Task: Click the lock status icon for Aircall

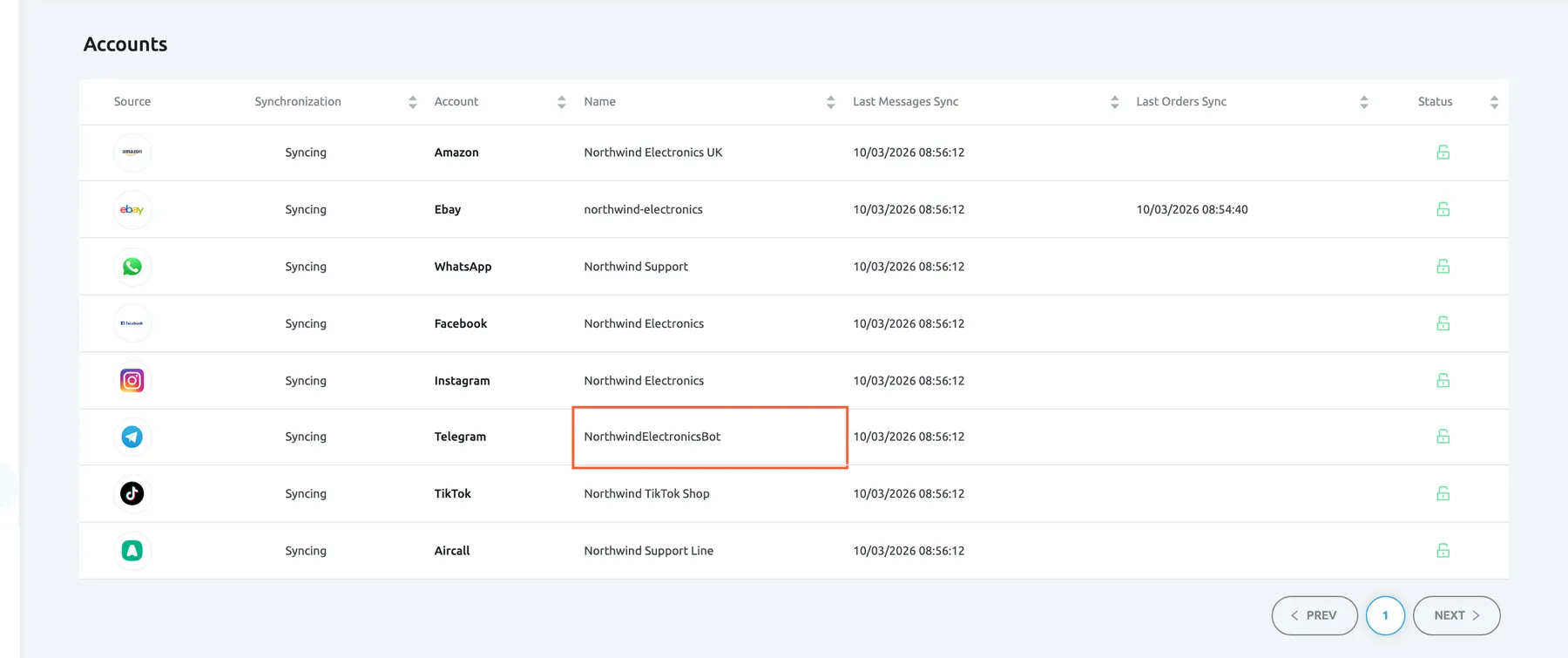Action: pos(1443,551)
